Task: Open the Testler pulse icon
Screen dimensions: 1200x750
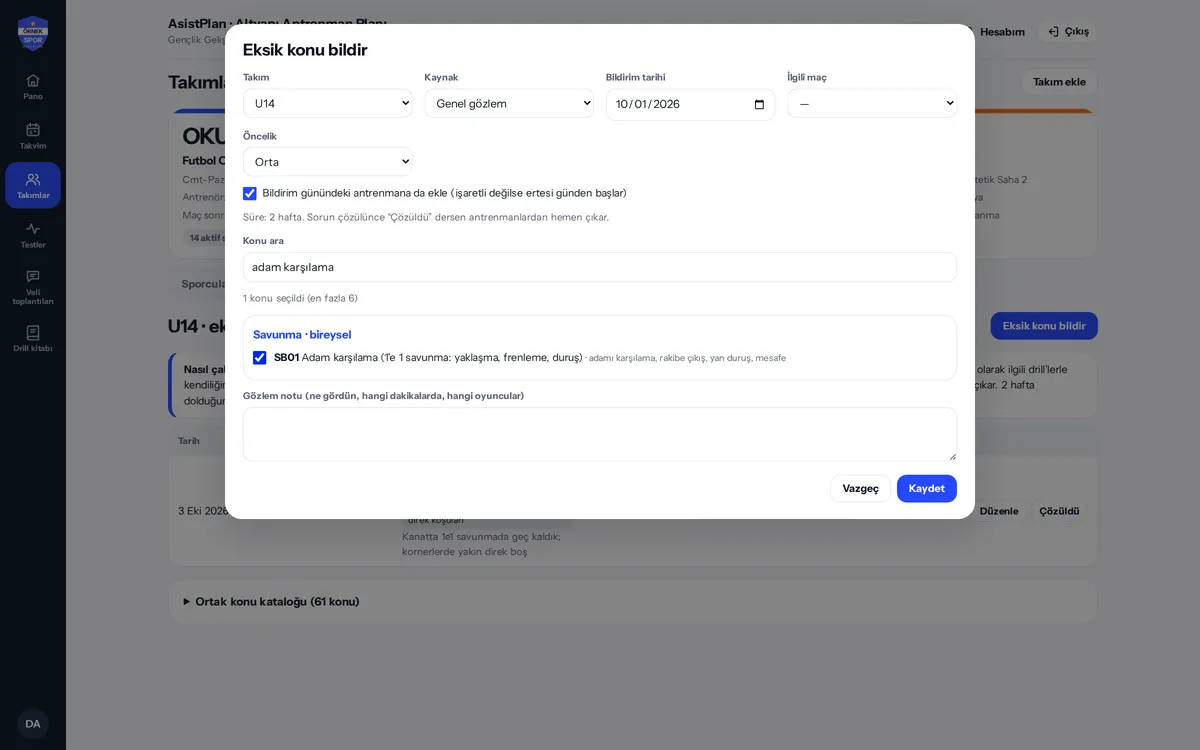Action: (x=33, y=228)
